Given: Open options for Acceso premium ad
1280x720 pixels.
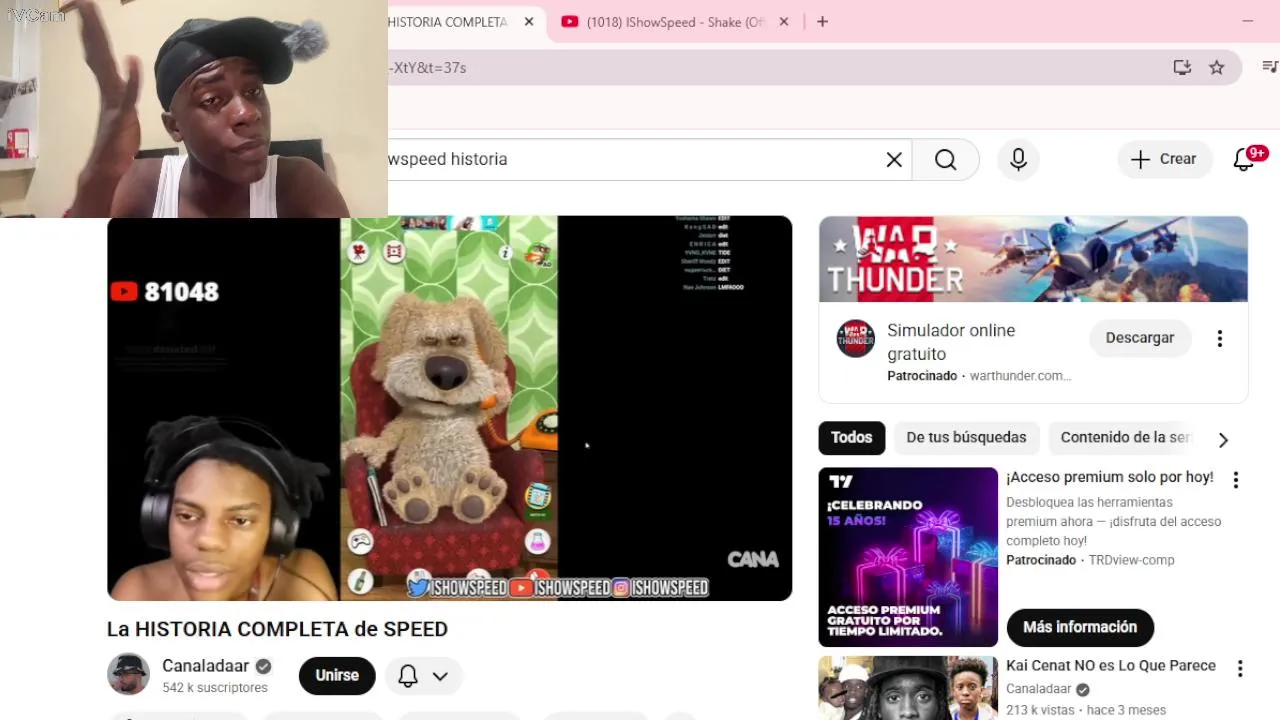Looking at the screenshot, I should [1235, 480].
